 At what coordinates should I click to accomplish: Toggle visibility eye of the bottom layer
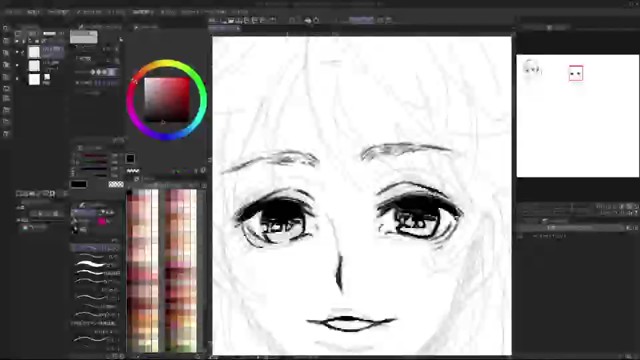(17, 79)
